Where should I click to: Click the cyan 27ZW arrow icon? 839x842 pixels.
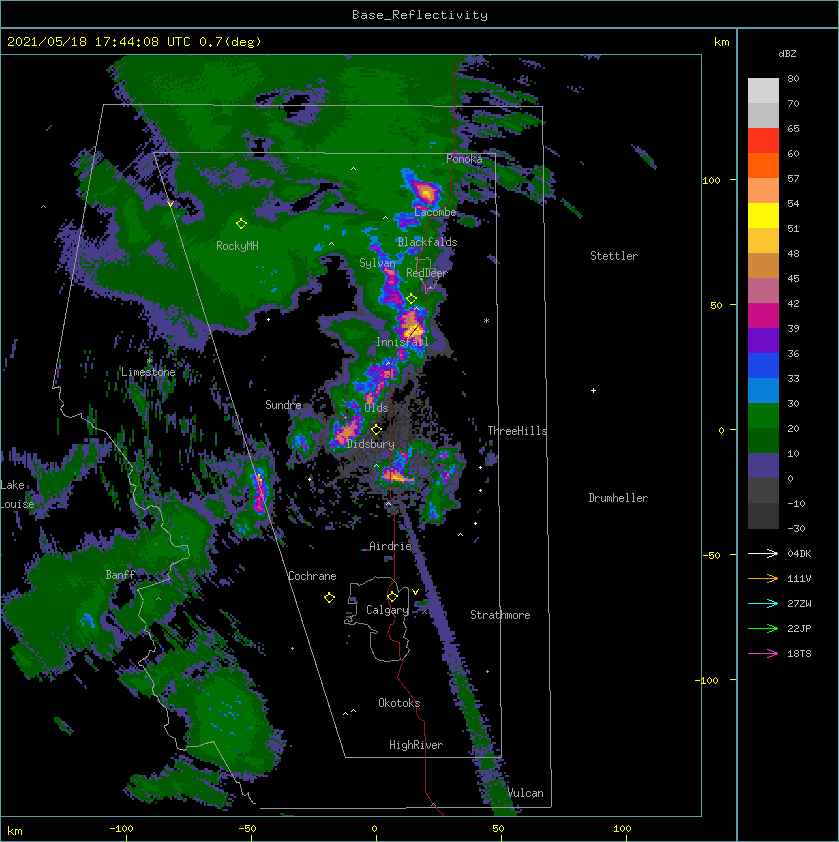coord(763,604)
